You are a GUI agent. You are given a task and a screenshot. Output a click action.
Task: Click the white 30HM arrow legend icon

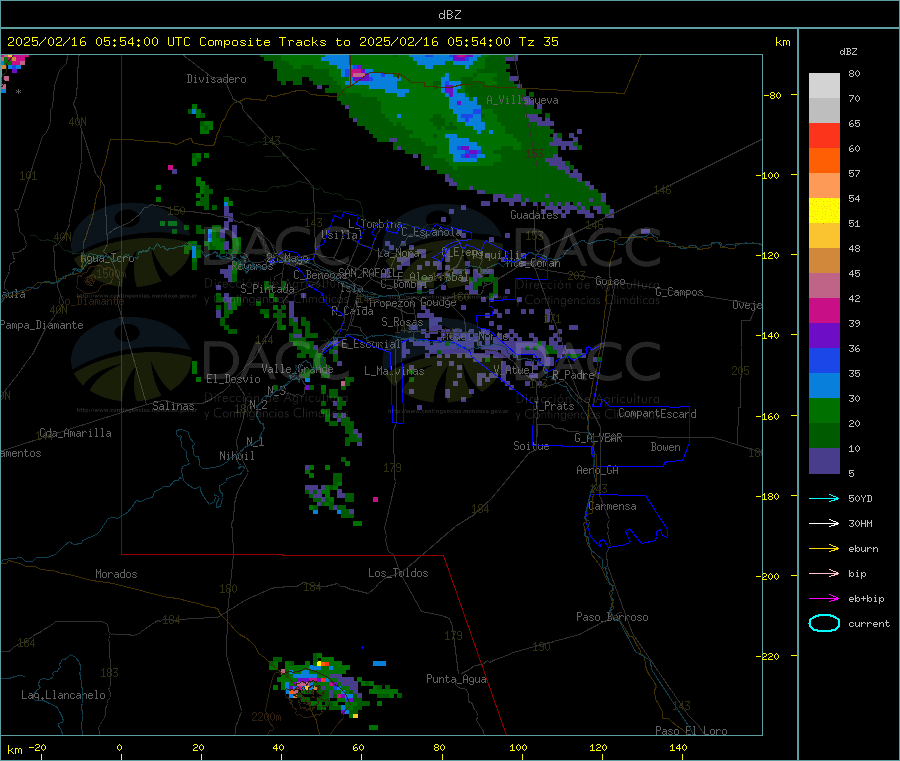point(824,523)
